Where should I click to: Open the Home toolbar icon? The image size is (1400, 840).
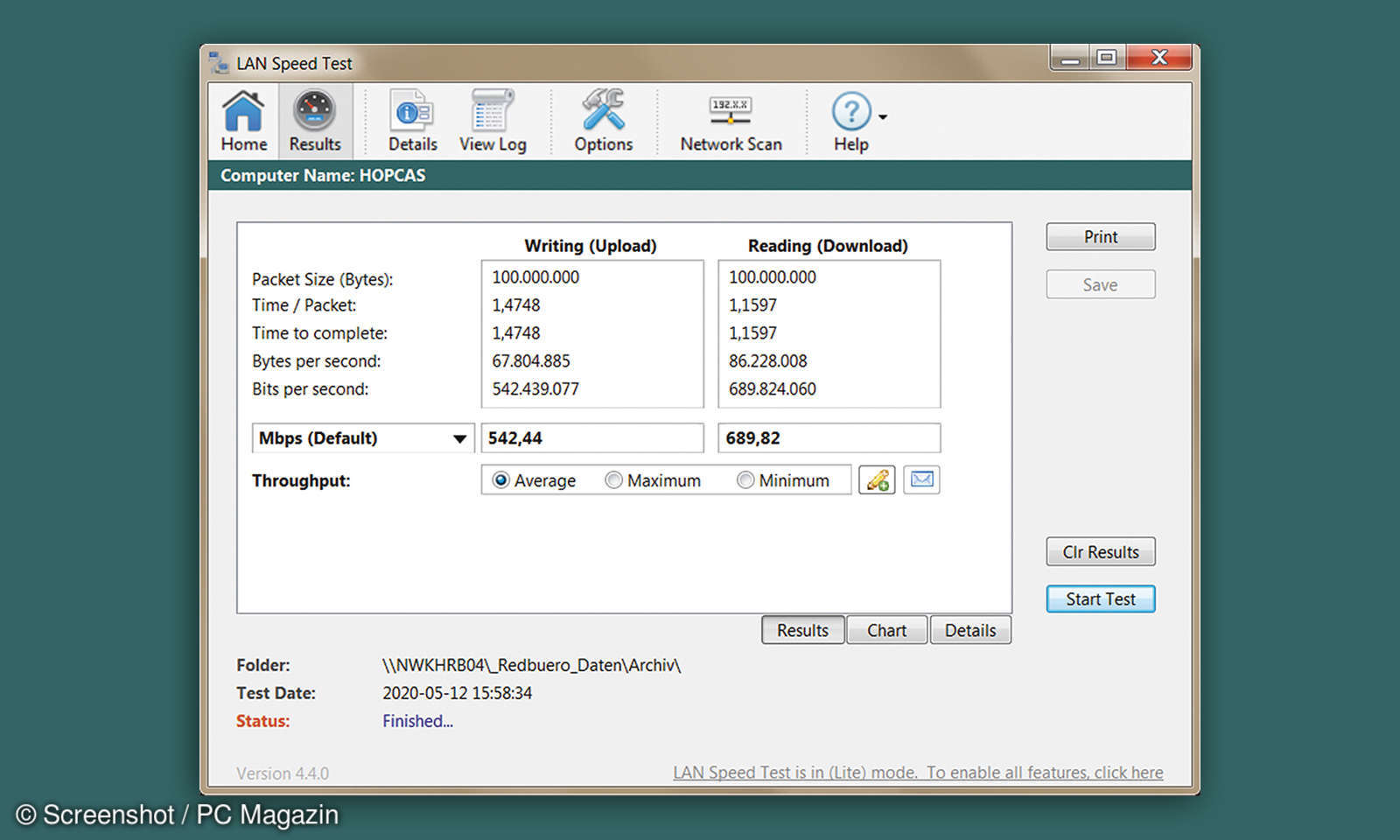point(243,121)
